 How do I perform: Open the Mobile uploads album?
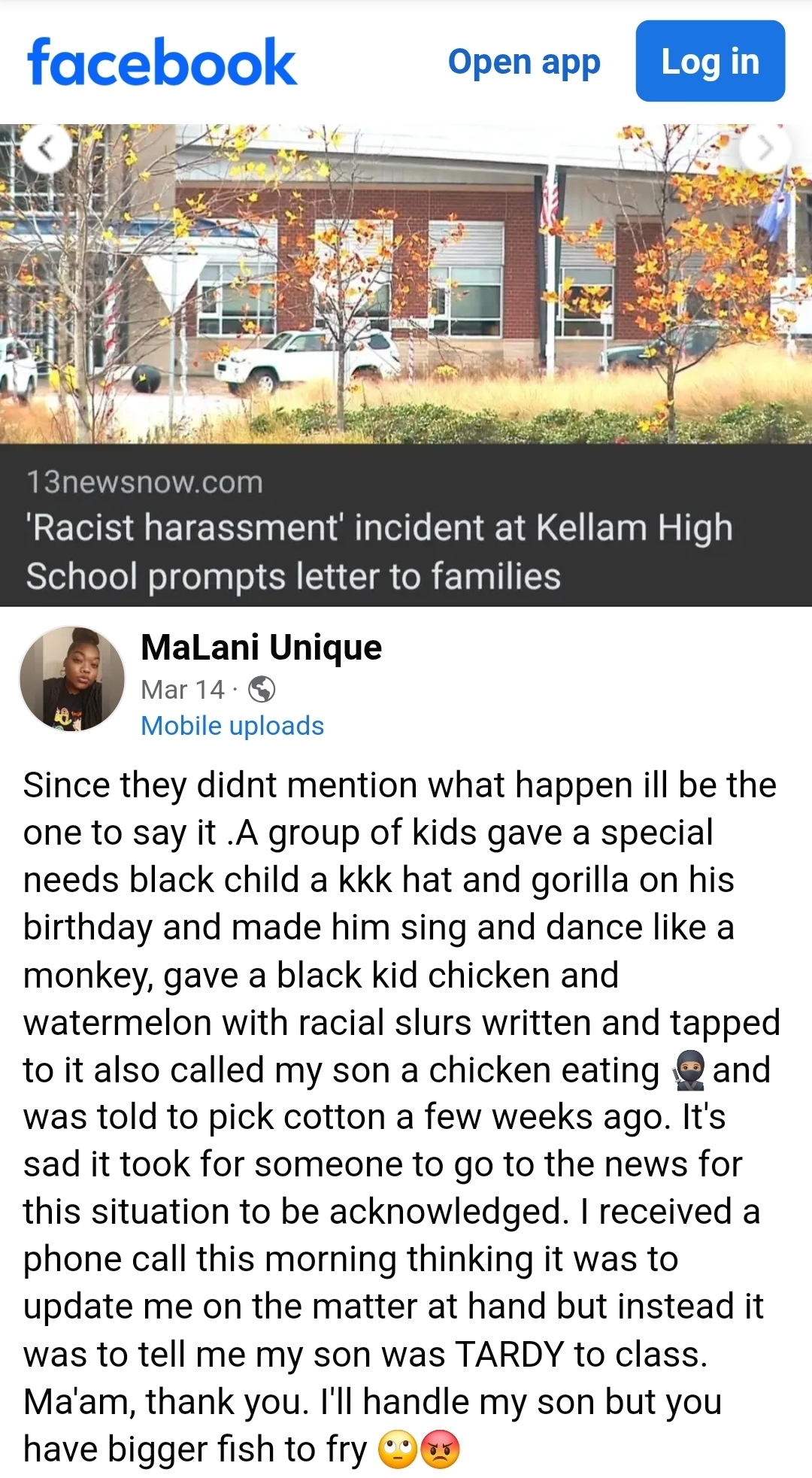pyautogui.click(x=232, y=726)
